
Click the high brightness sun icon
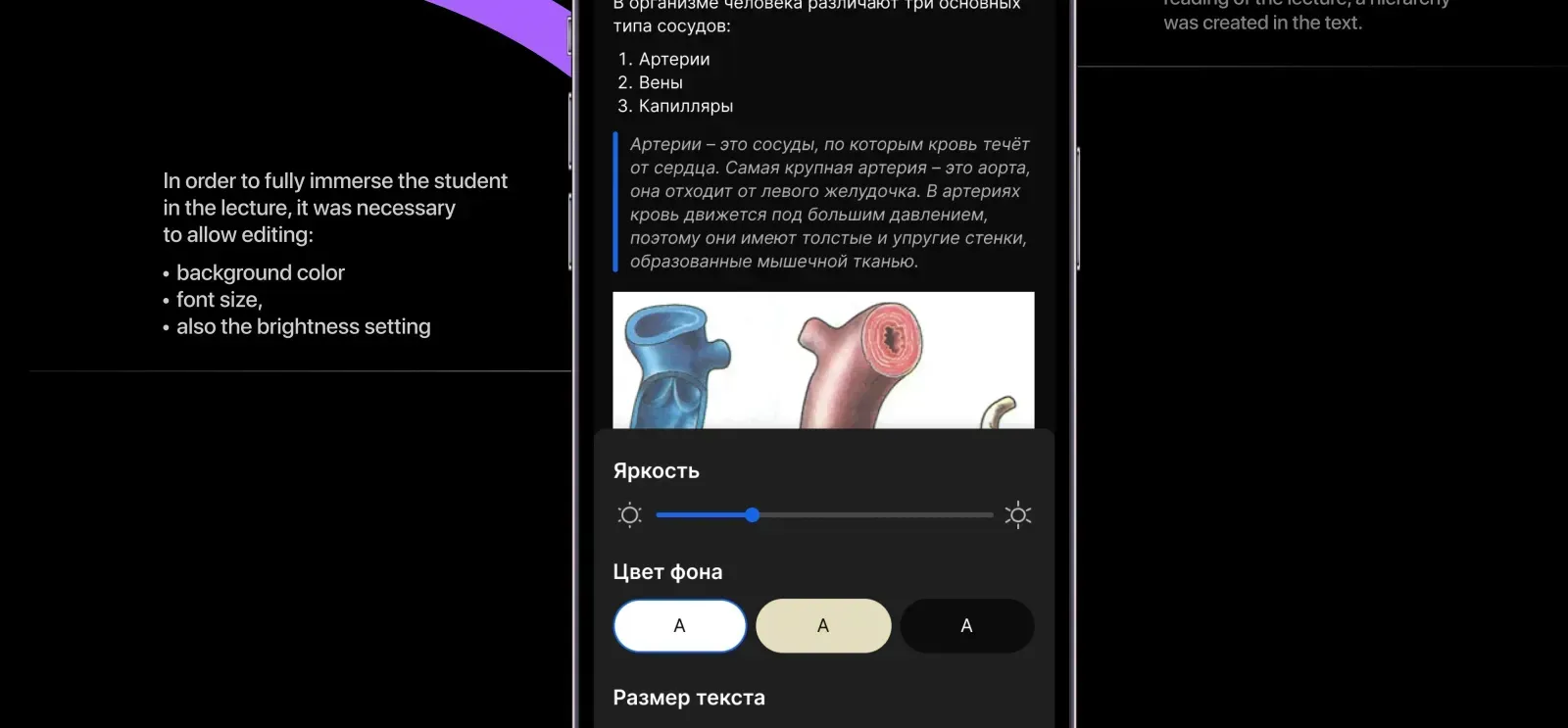tap(1018, 515)
